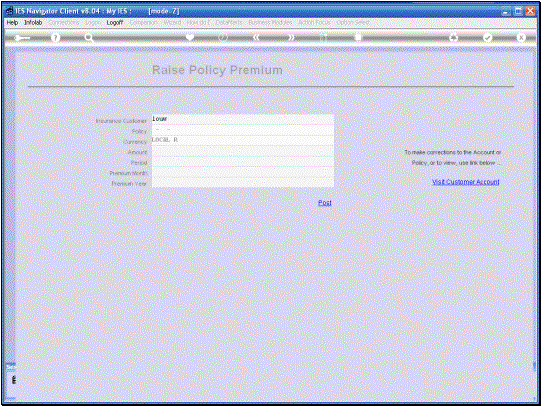Click the heart icon in the toolbar
Image resolution: width=541 pixels, height=406 pixels.
coord(190,37)
